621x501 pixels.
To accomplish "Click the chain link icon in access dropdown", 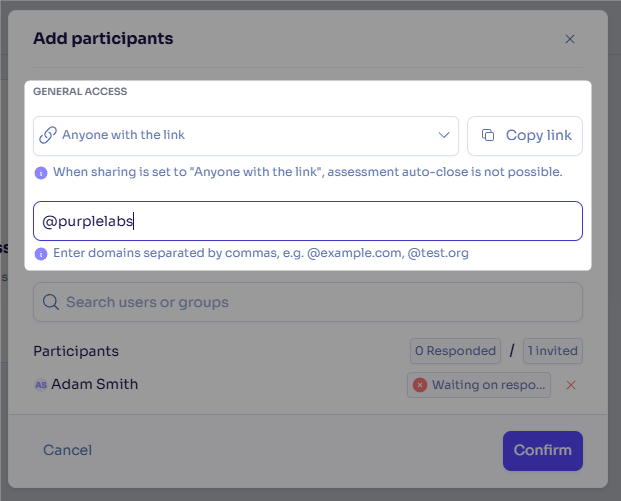I will click(48, 135).
